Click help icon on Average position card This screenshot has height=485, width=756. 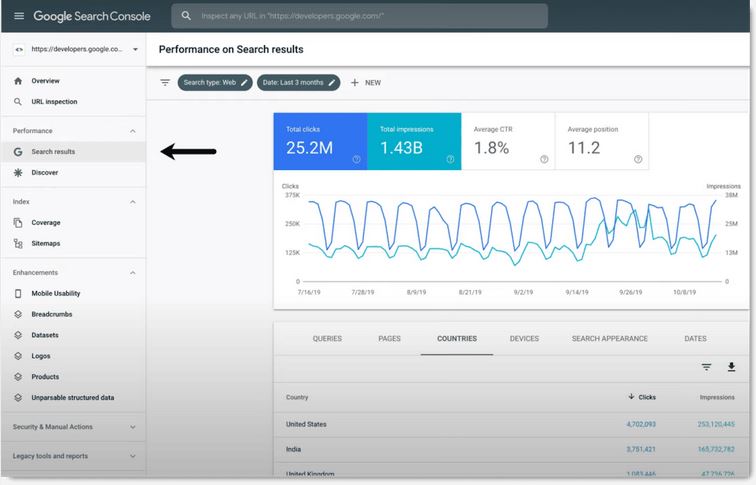point(638,159)
